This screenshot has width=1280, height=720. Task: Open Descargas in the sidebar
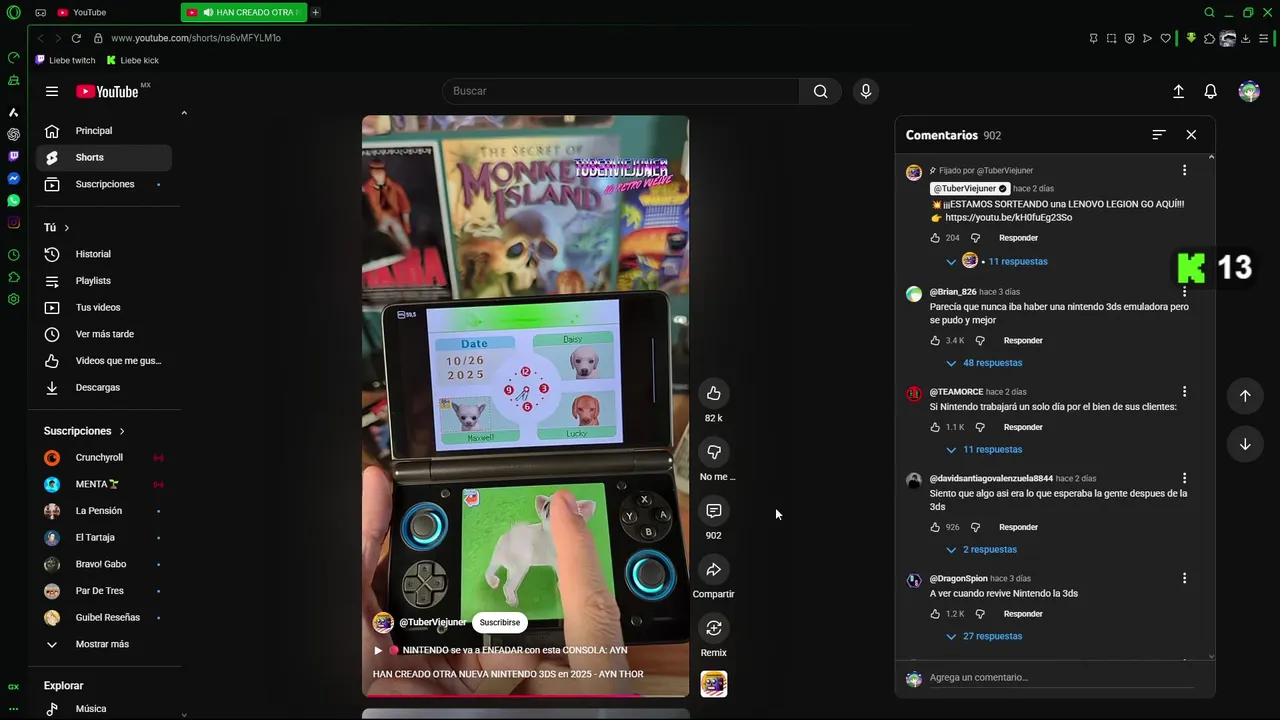pos(104,387)
